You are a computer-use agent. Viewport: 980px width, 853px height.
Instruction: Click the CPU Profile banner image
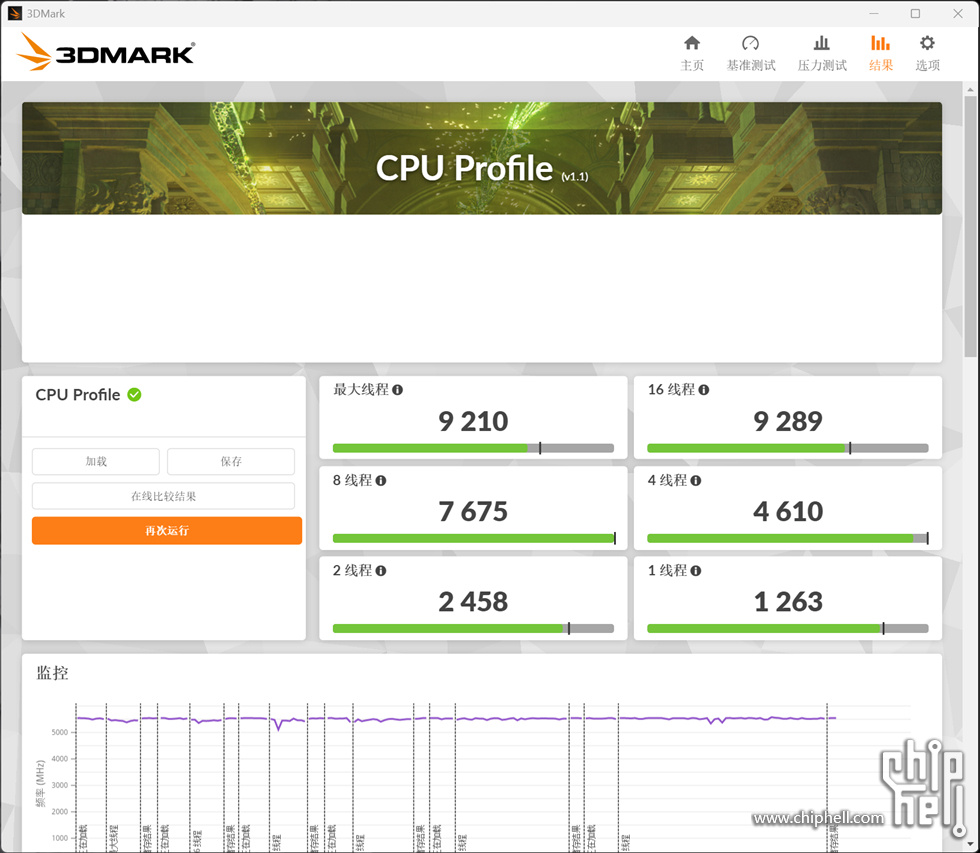(482, 158)
